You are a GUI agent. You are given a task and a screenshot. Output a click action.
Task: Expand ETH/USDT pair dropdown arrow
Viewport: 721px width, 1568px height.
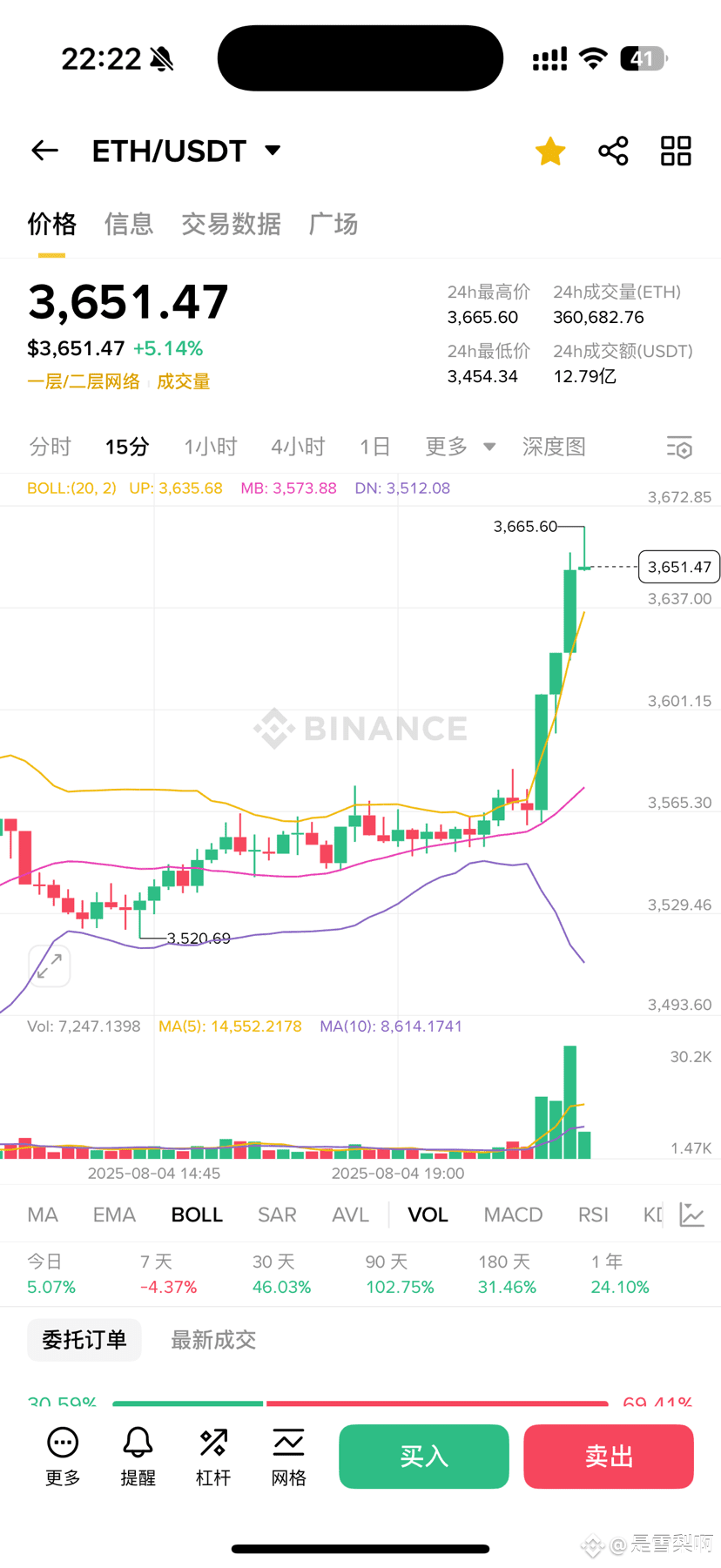tap(273, 150)
